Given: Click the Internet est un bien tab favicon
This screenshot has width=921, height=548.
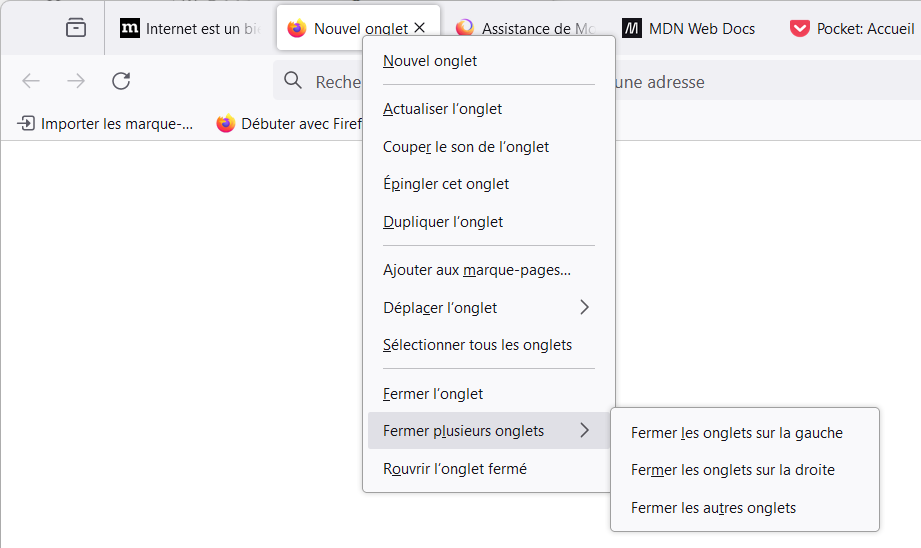Looking at the screenshot, I should tap(130, 28).
